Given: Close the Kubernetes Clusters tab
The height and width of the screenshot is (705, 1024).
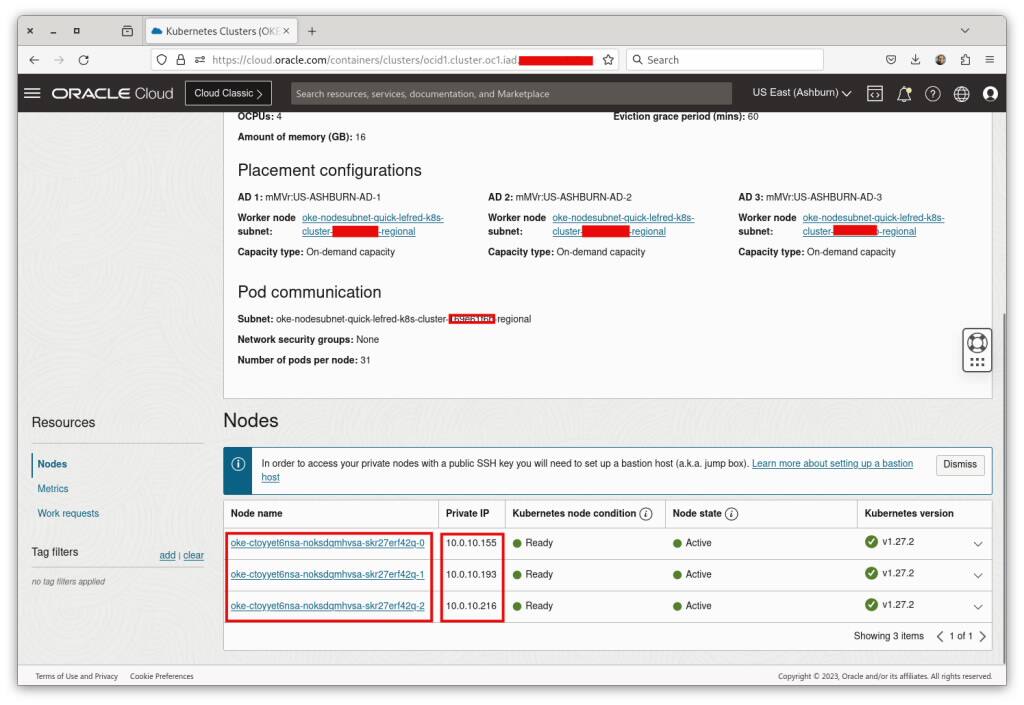Looking at the screenshot, I should point(286,31).
